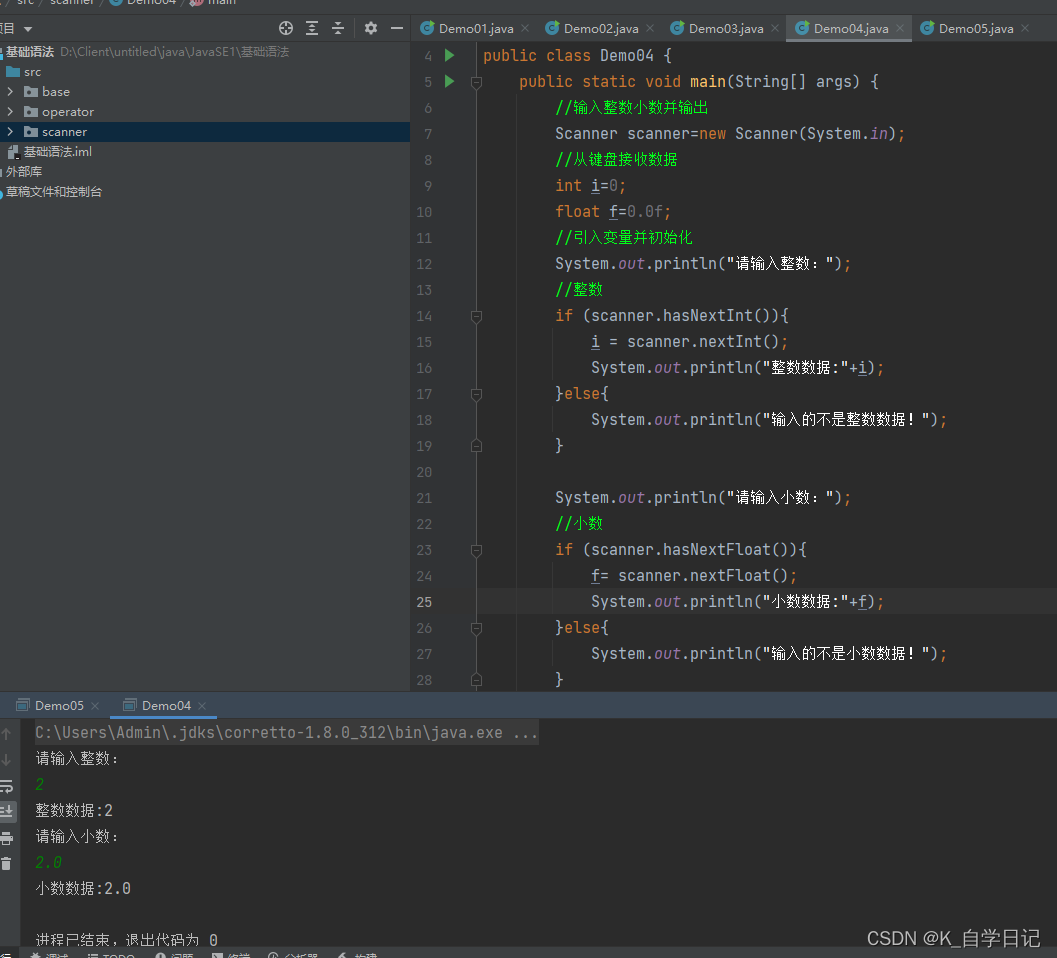Toggle scroll to end in console
Viewport: 1057px width, 958px height.
tap(7, 812)
